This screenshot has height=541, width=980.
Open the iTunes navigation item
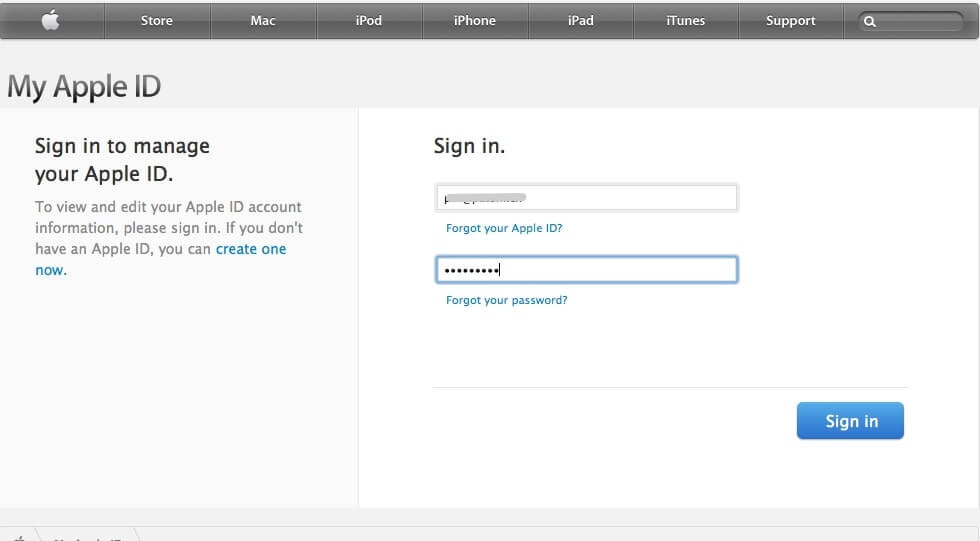[x=686, y=21]
